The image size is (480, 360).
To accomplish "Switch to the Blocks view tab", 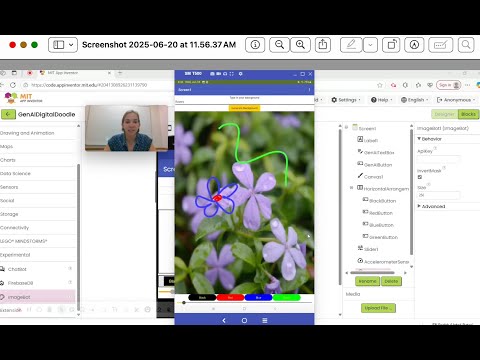I will pos(468,114).
